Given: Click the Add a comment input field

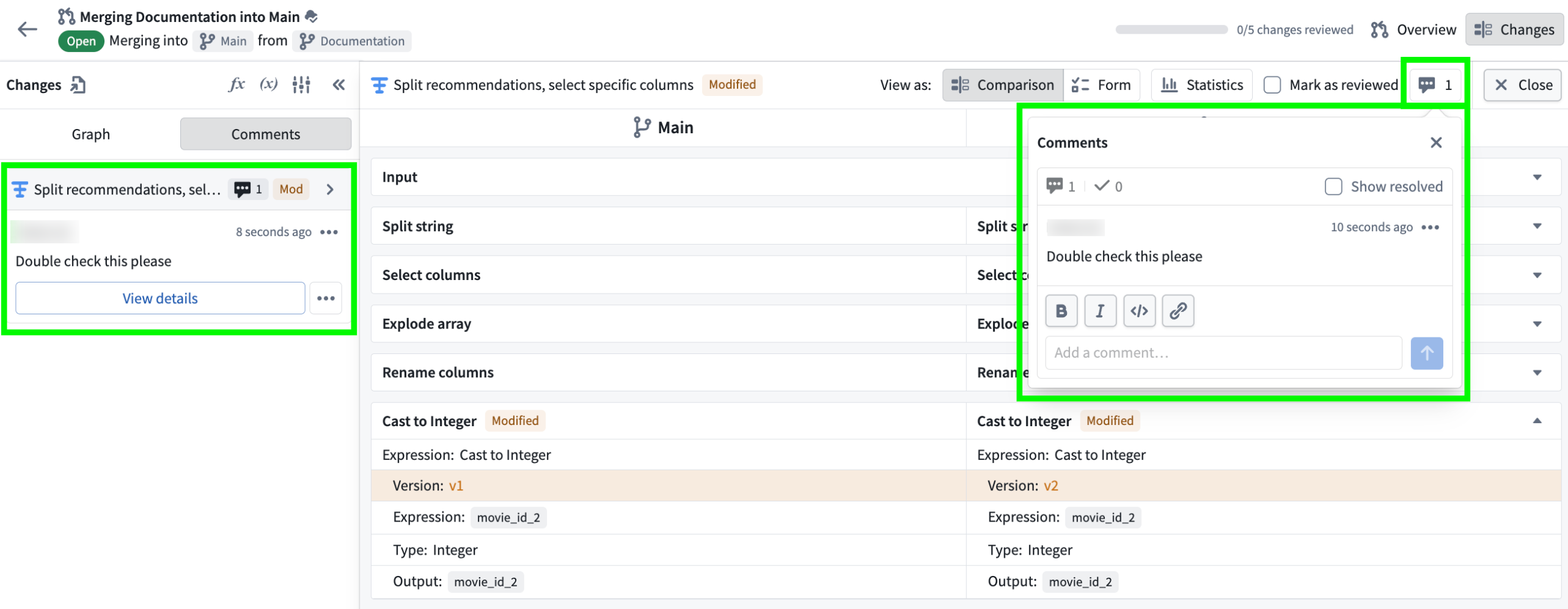Looking at the screenshot, I should coord(1222,353).
